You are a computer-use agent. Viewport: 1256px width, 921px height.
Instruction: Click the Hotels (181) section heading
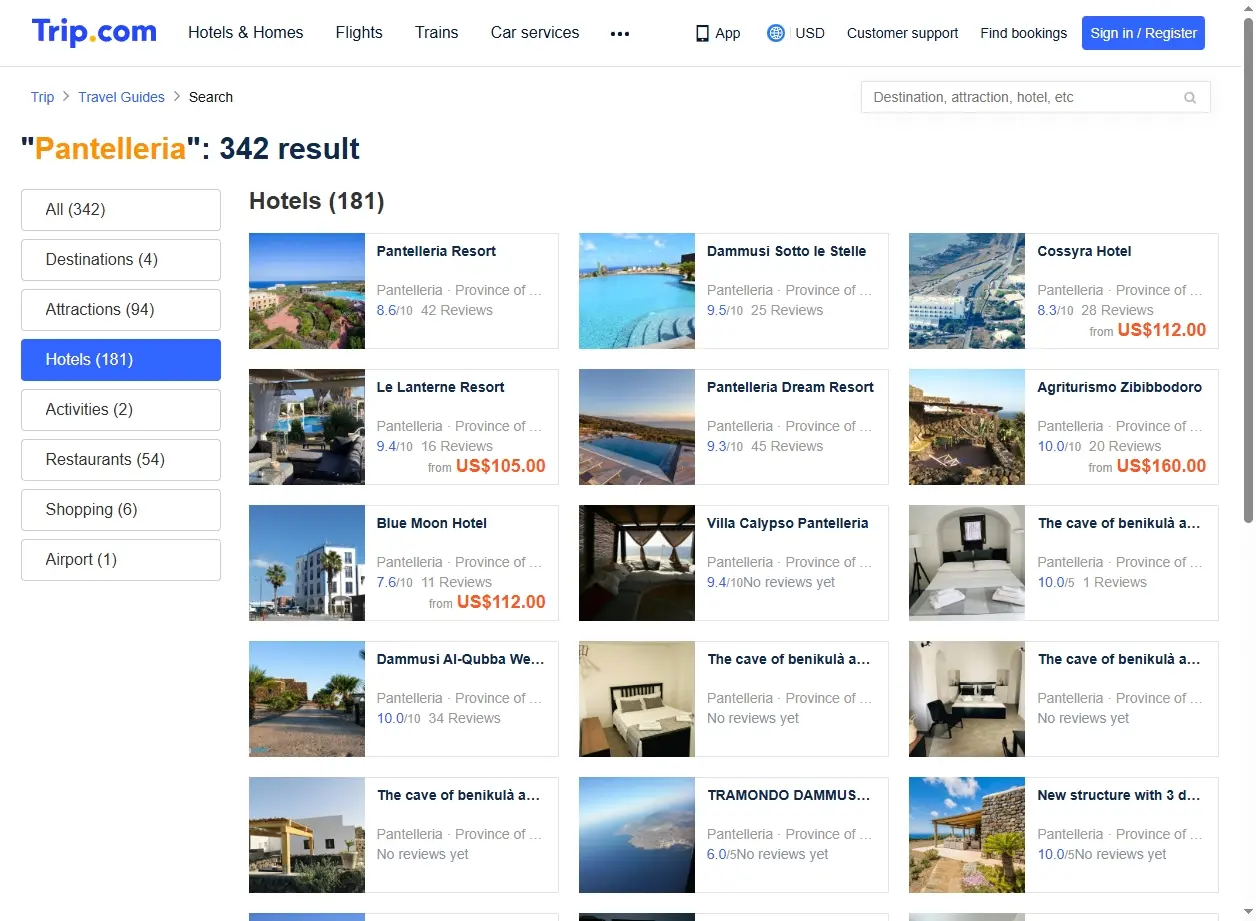pyautogui.click(x=317, y=201)
